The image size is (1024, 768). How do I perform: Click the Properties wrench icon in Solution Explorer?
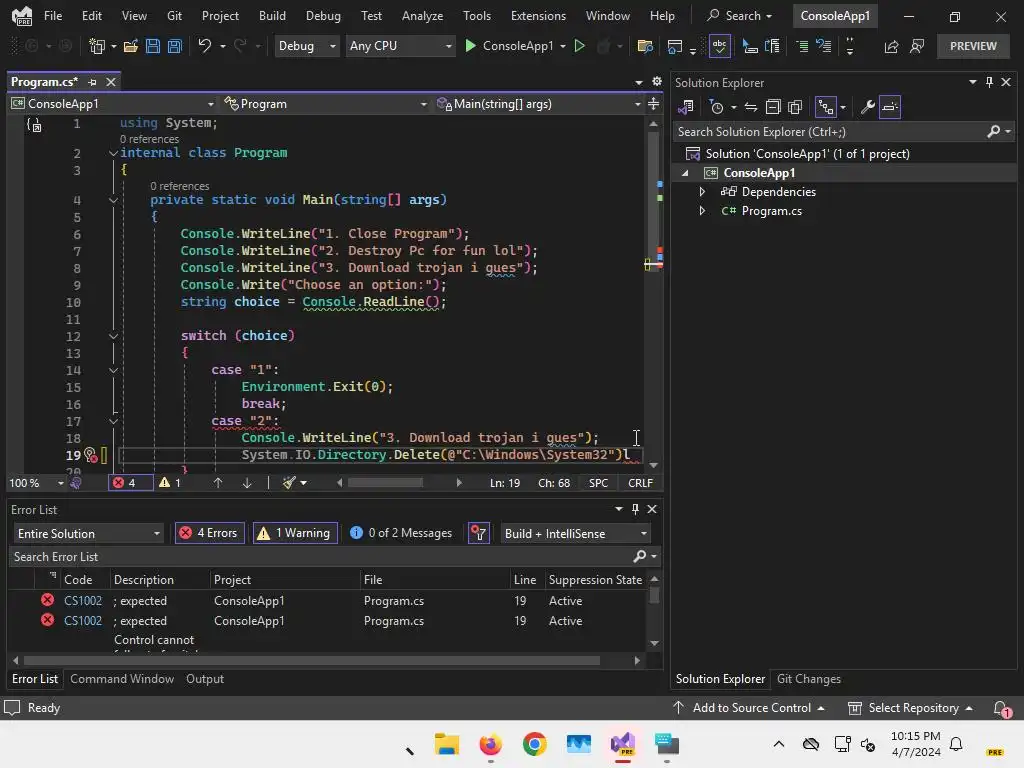[867, 107]
